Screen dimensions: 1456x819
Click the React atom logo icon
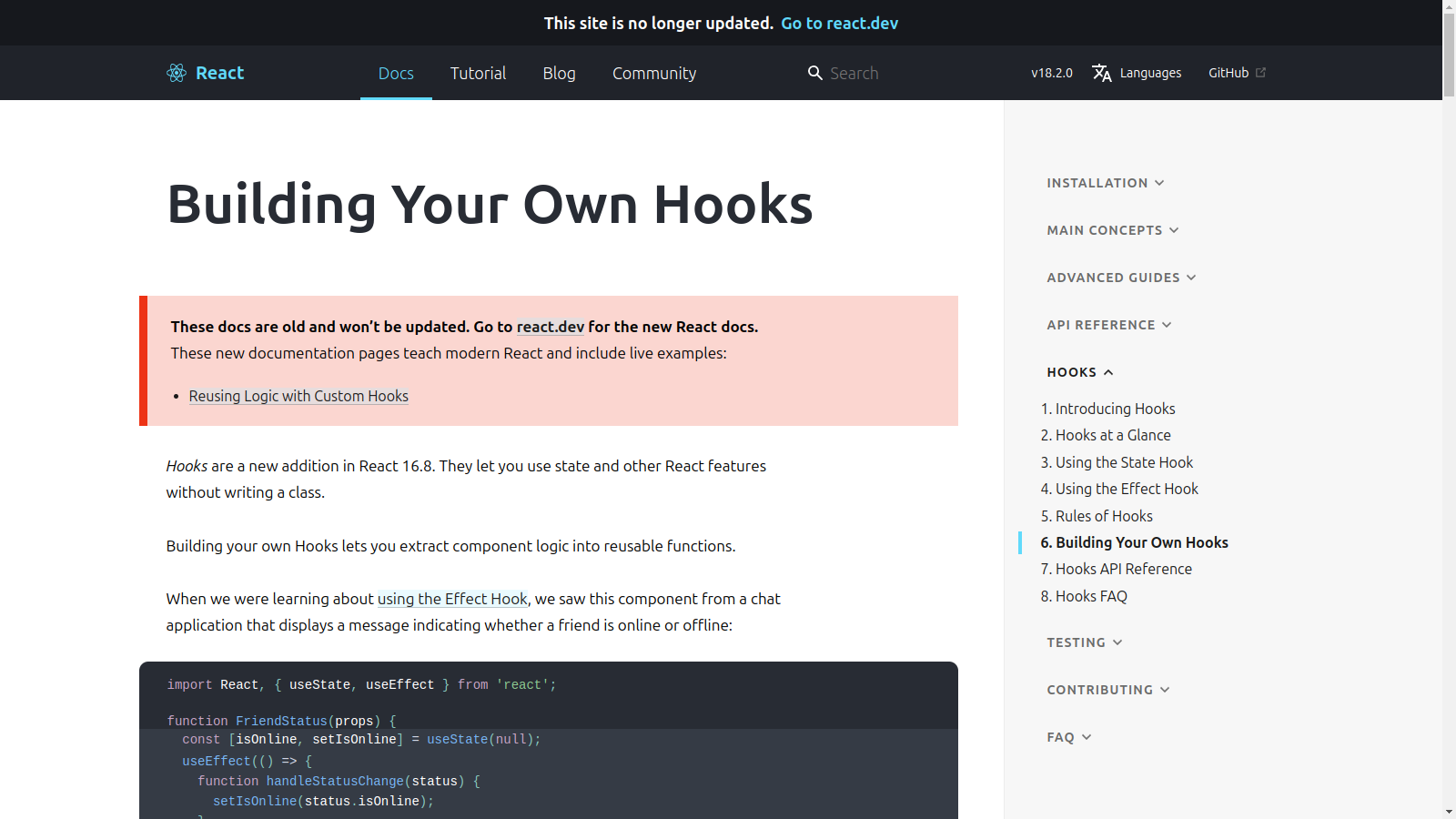click(x=177, y=73)
